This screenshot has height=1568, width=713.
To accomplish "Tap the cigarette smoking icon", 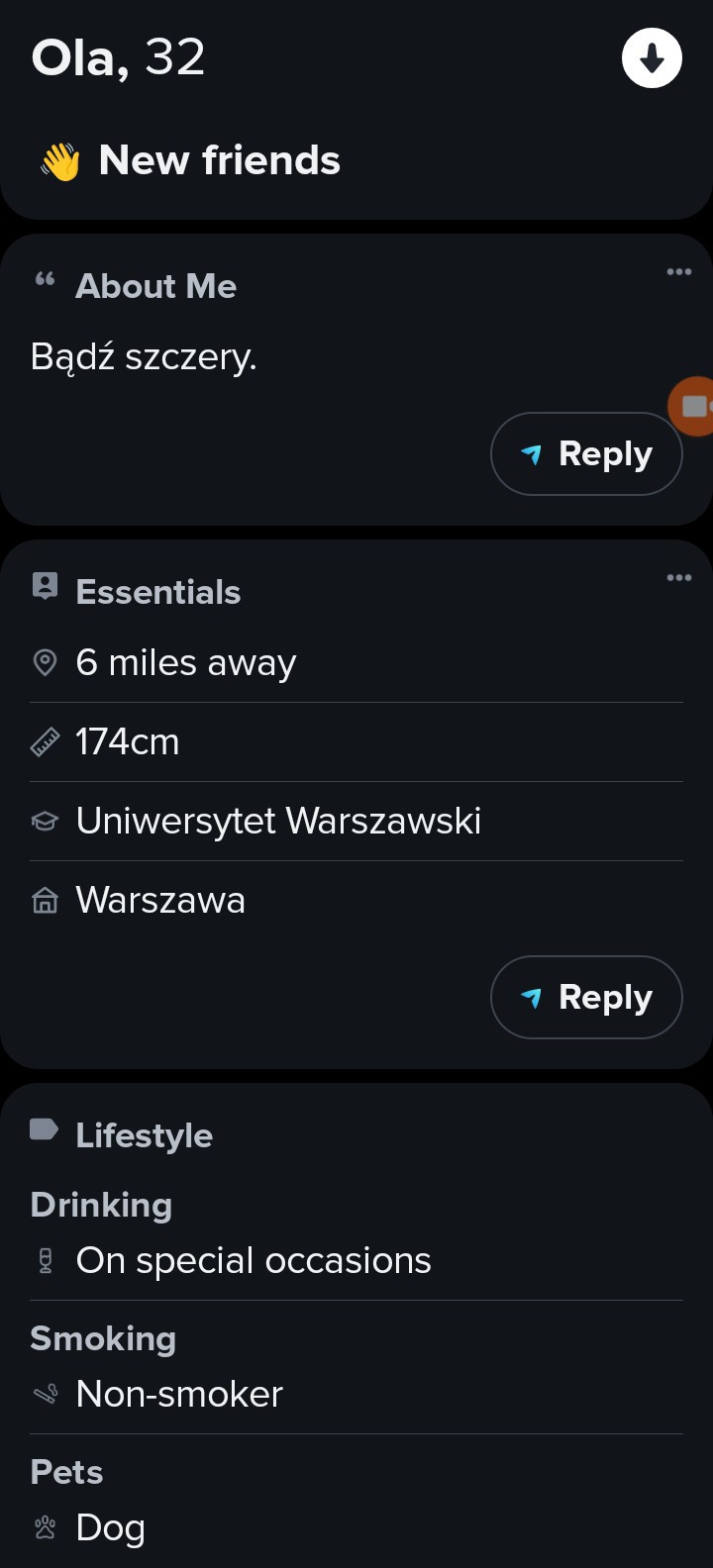I will 46,1395.
